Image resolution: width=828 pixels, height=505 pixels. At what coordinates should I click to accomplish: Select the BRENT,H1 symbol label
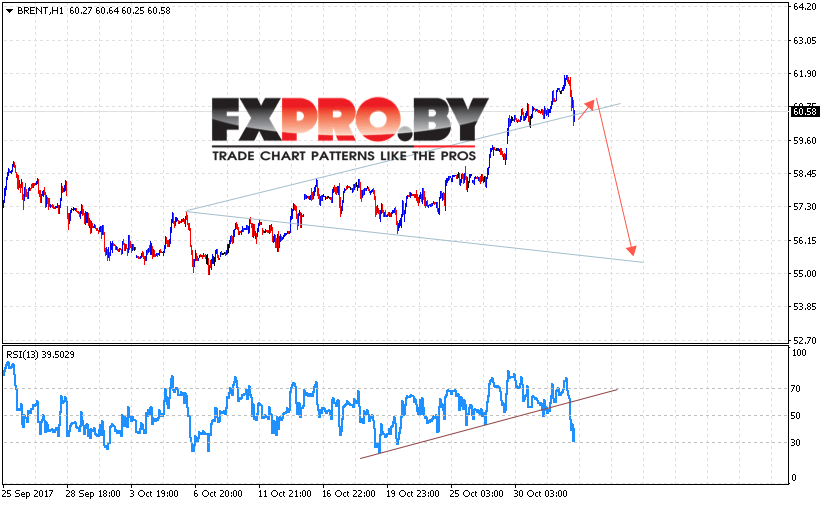click(40, 11)
